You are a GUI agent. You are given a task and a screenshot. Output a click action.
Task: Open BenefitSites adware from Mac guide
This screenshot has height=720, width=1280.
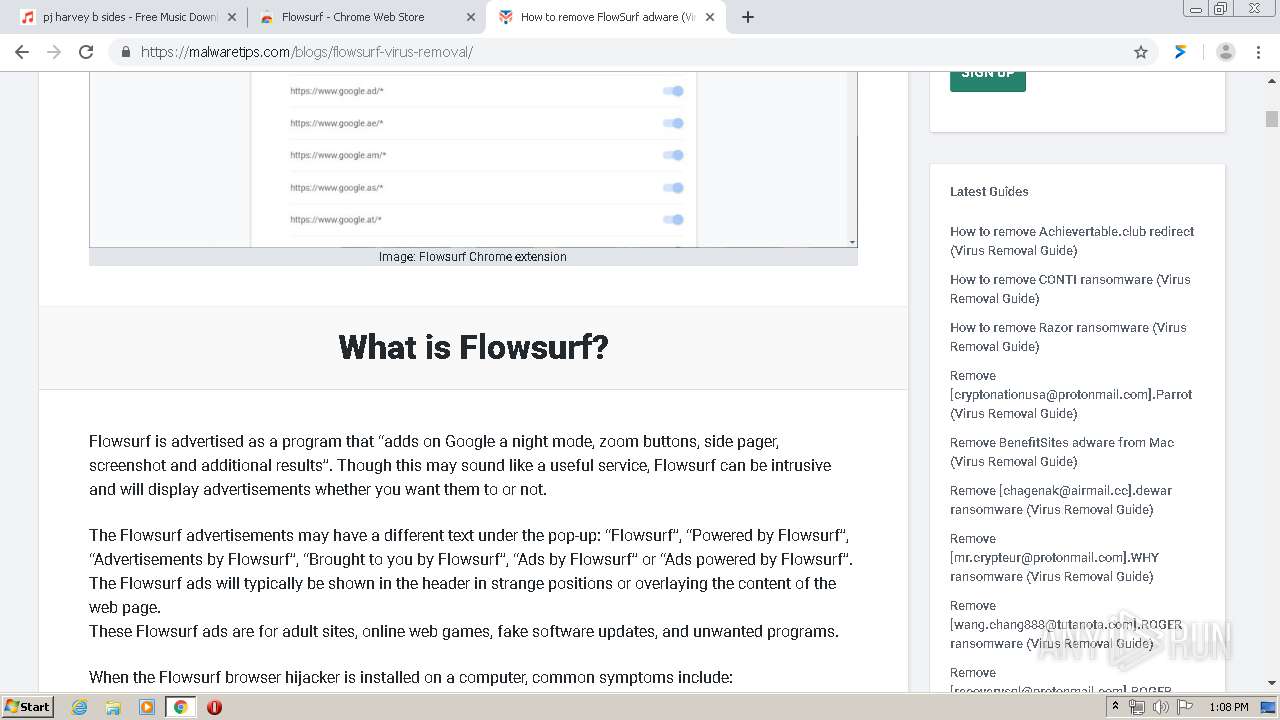click(1062, 452)
